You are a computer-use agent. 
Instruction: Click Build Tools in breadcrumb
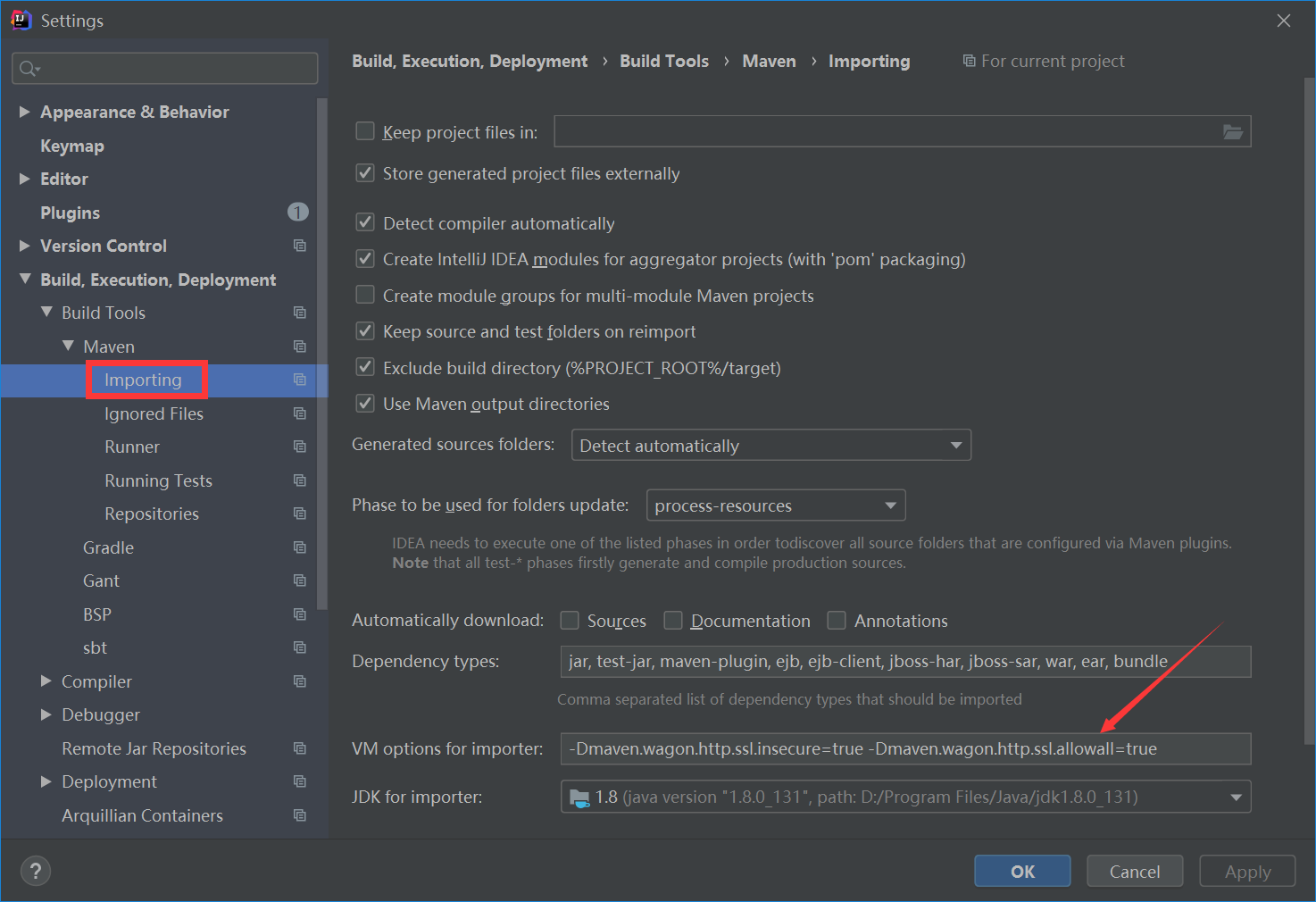click(x=664, y=61)
